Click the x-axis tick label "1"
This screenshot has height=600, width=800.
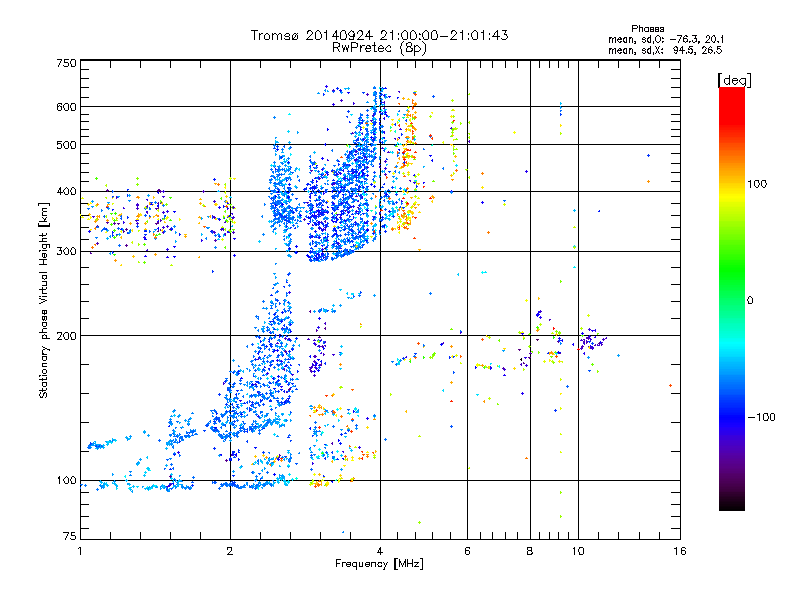80,551
